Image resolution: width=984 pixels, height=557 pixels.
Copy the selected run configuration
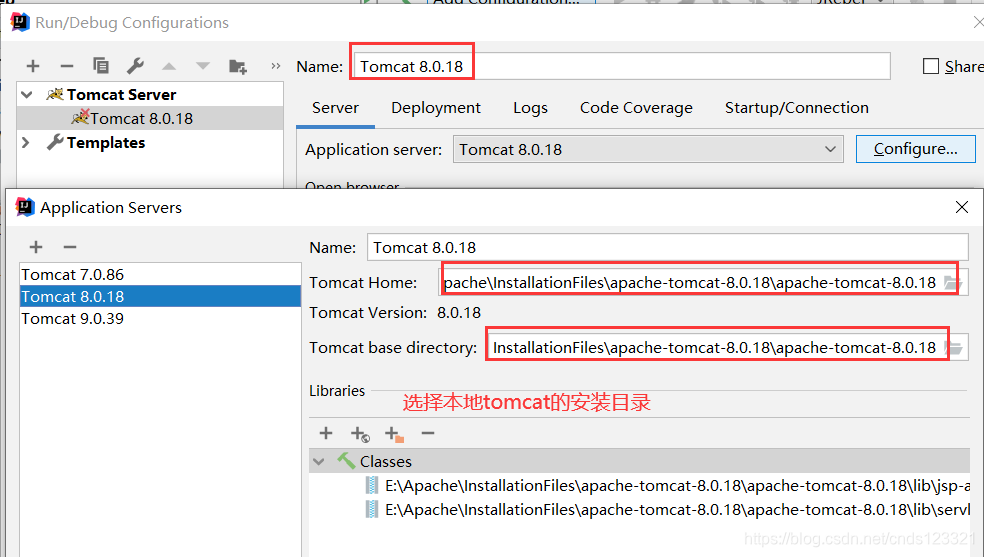[x=101, y=65]
